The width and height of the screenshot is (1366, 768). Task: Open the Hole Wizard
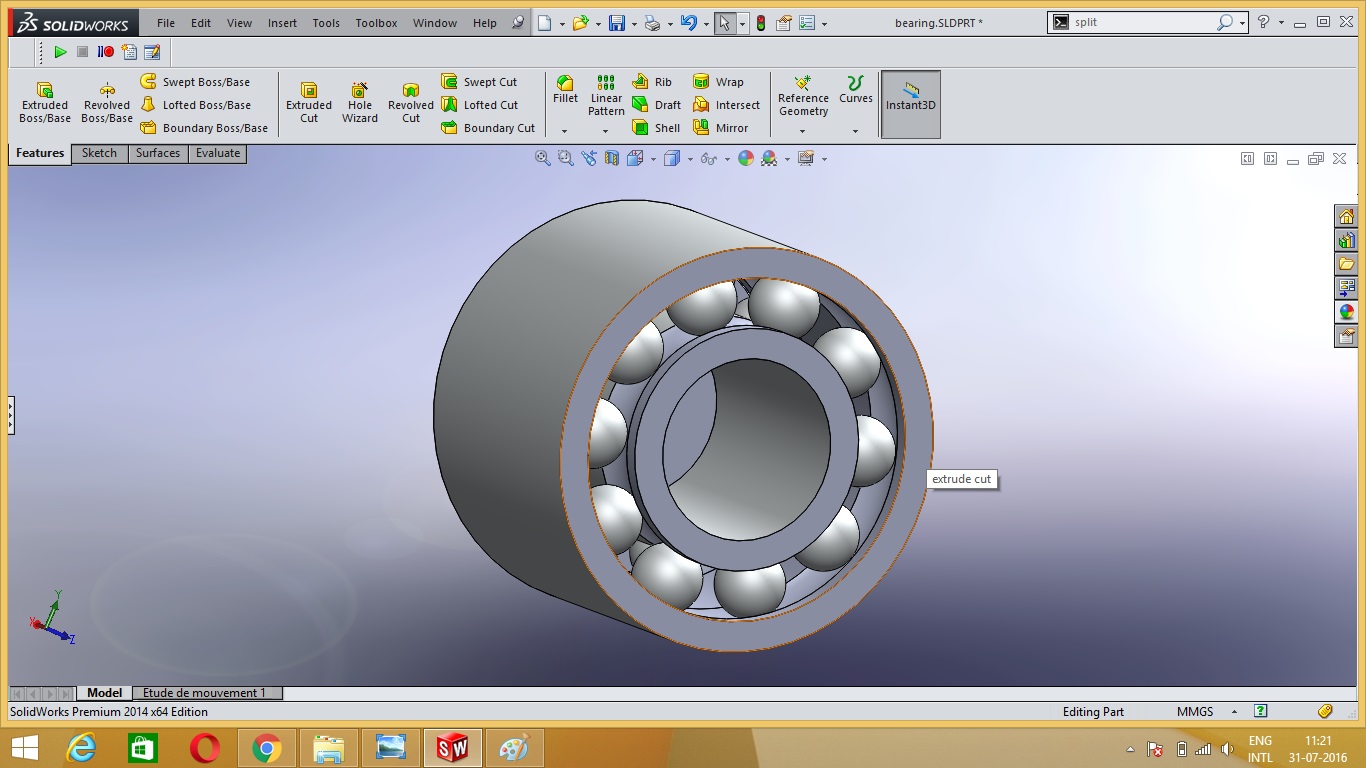pyautogui.click(x=360, y=104)
